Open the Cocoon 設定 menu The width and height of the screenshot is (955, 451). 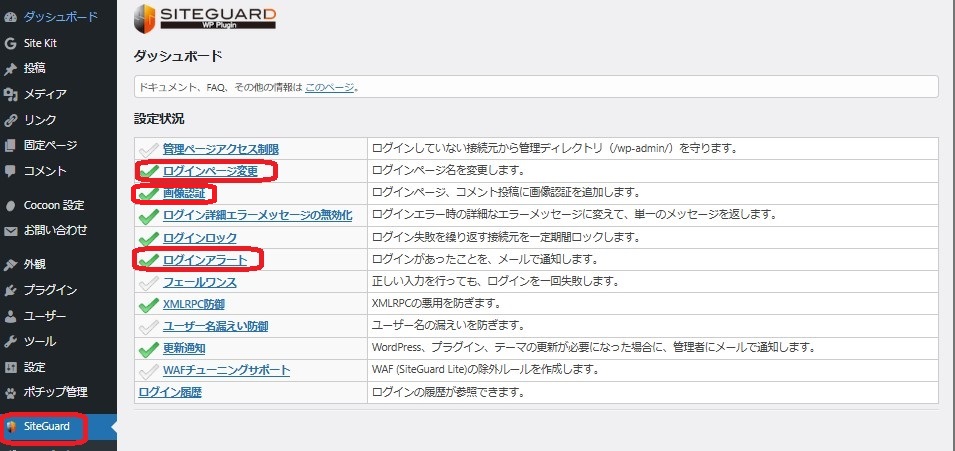(x=54, y=205)
